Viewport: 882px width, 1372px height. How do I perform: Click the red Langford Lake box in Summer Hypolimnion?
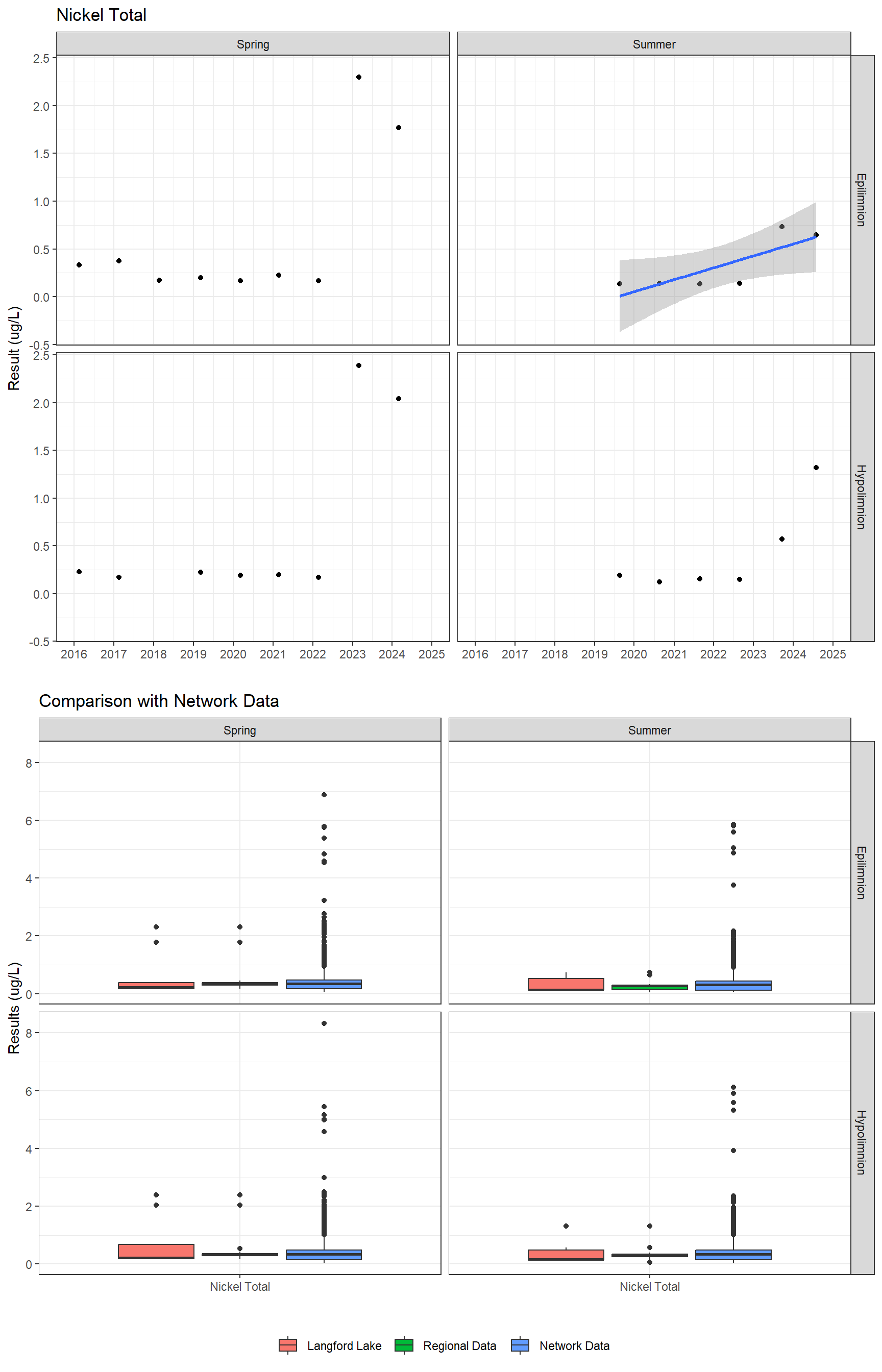[x=566, y=1255]
